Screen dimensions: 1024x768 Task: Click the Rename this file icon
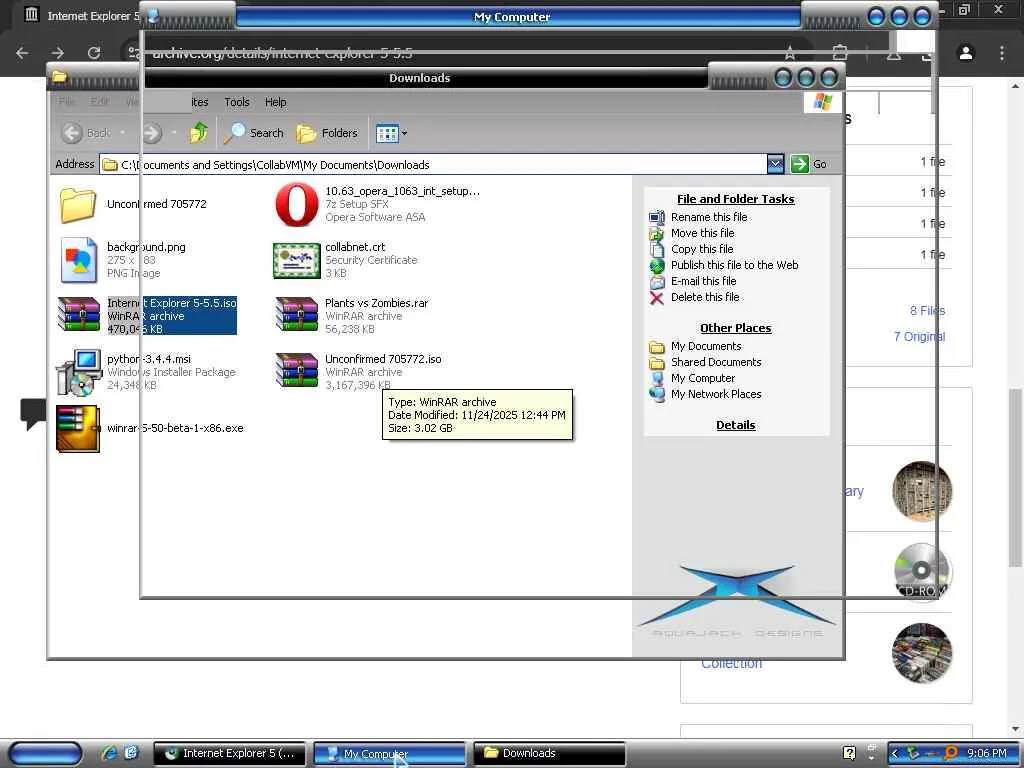(x=656, y=217)
